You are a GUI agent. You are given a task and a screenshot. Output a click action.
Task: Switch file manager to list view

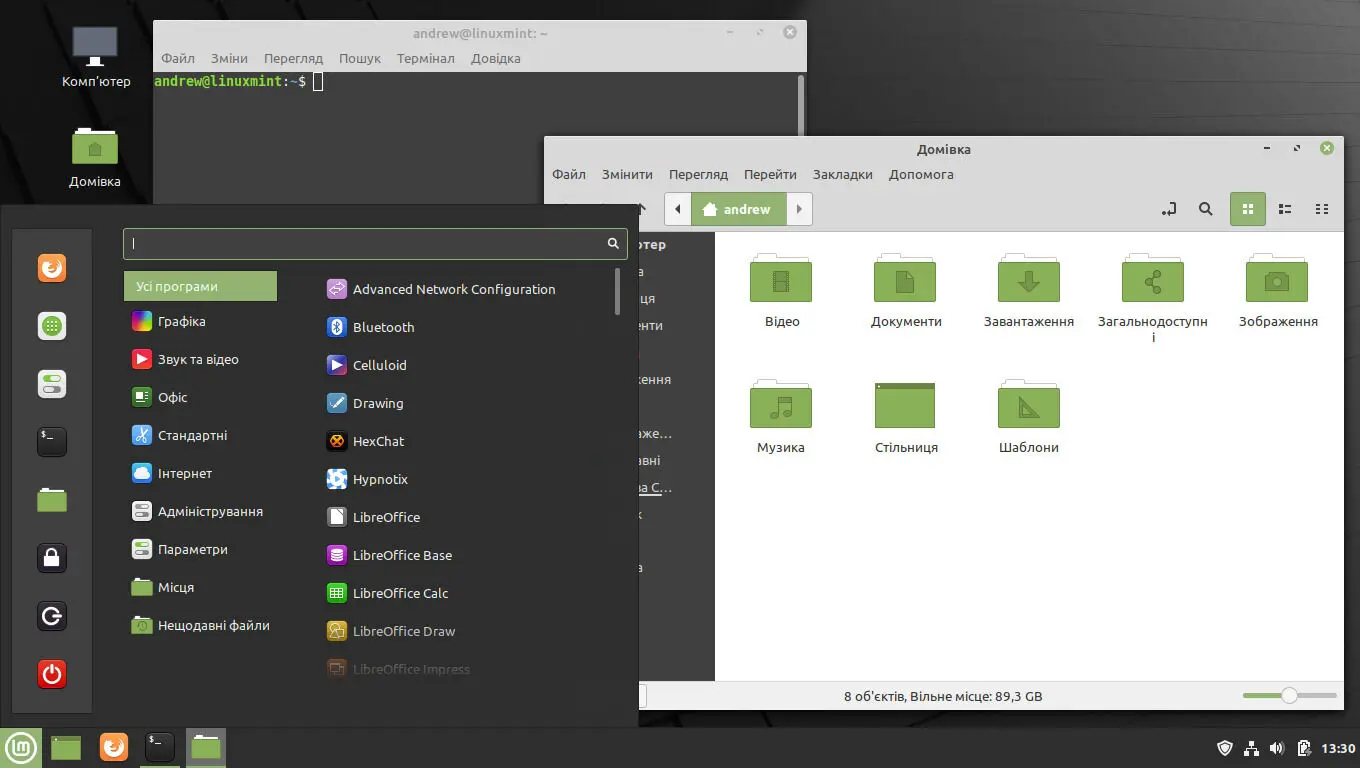coord(1285,209)
